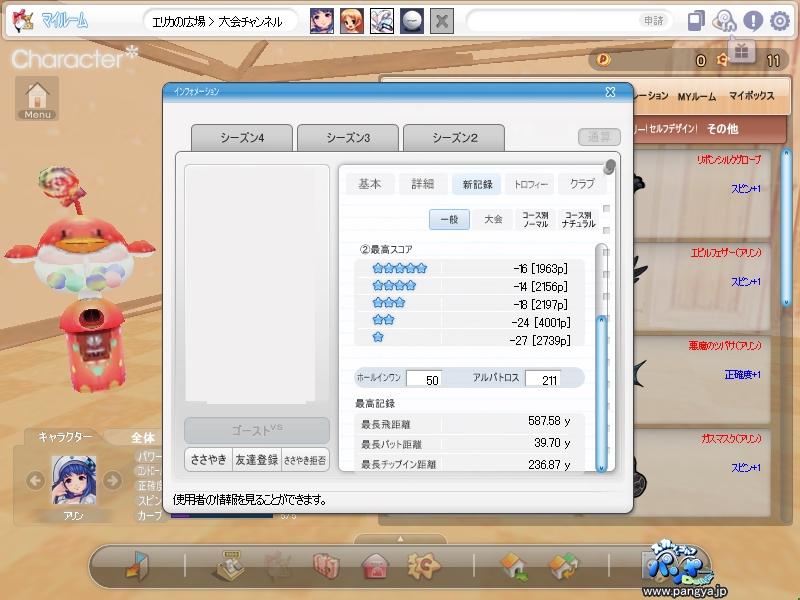Image resolution: width=800 pixels, height=600 pixels.
Task: Click the pin icon in information panel corner
Action: pyautogui.click(x=609, y=166)
